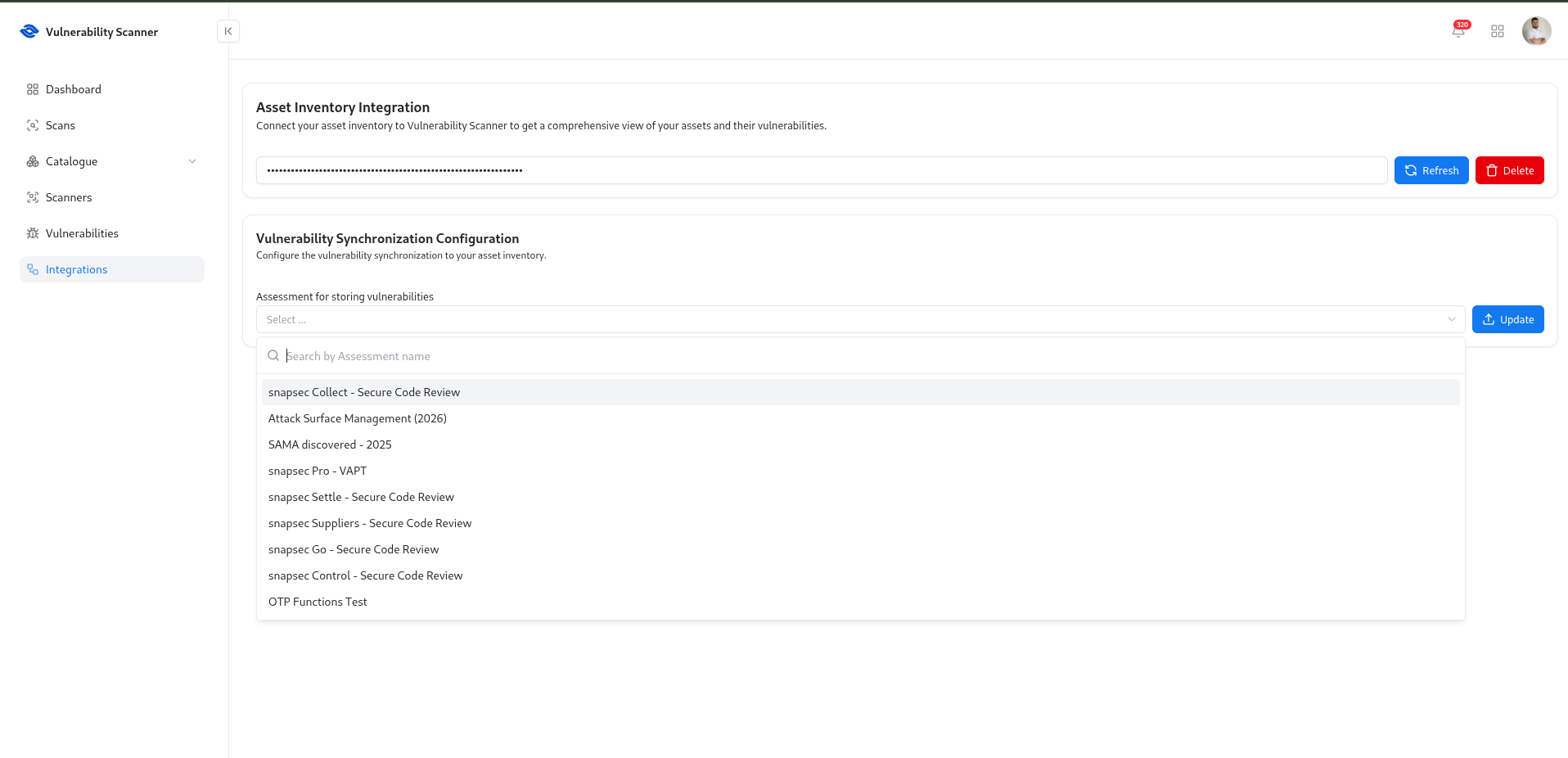Screen dimensions: 1568x758
Task: Select OTP Functions Test option
Action: tap(860, 602)
